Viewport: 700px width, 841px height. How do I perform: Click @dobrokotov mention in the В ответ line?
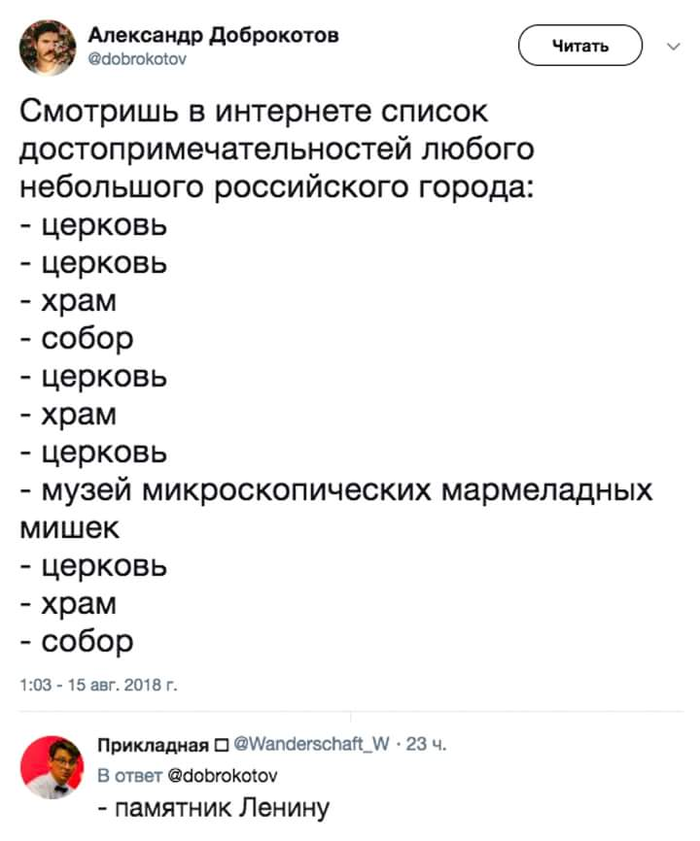(x=223, y=776)
